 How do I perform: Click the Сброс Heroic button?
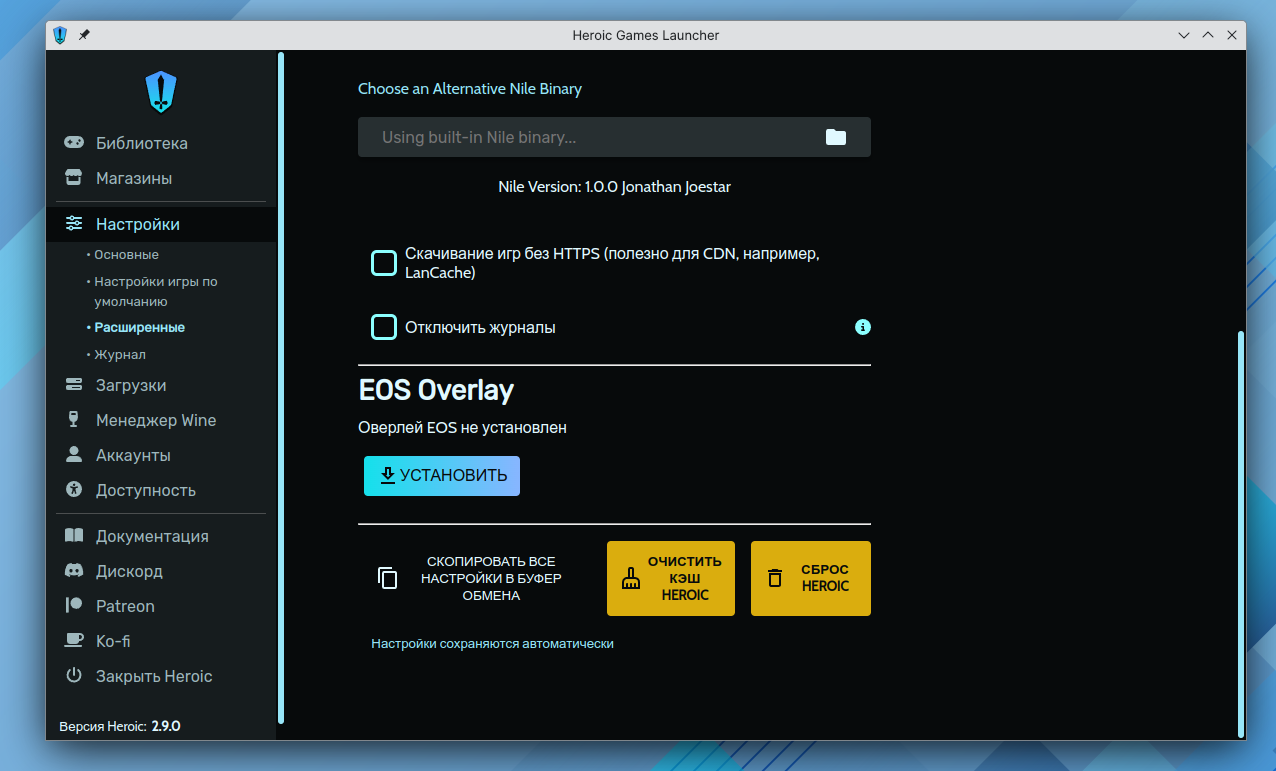pos(811,578)
